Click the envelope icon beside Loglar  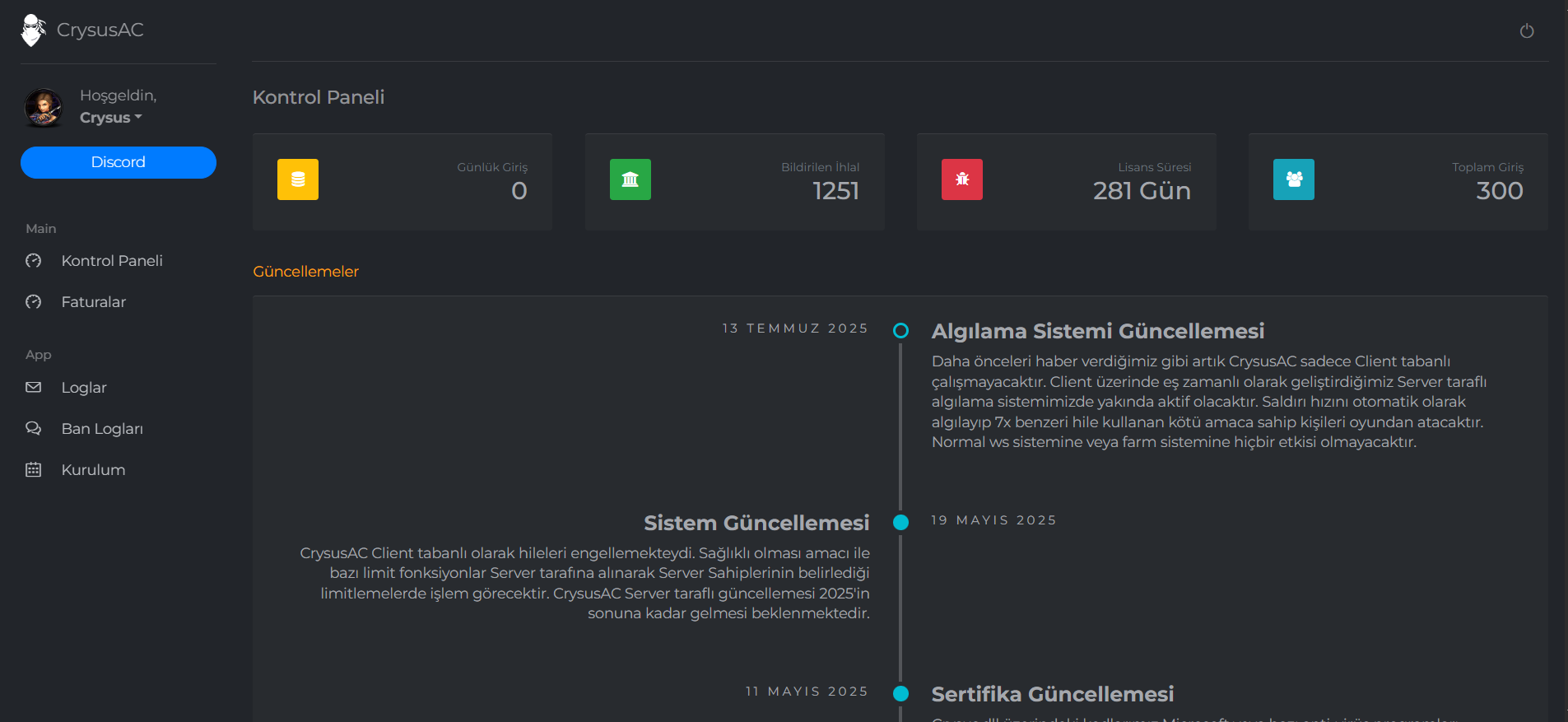(34, 388)
